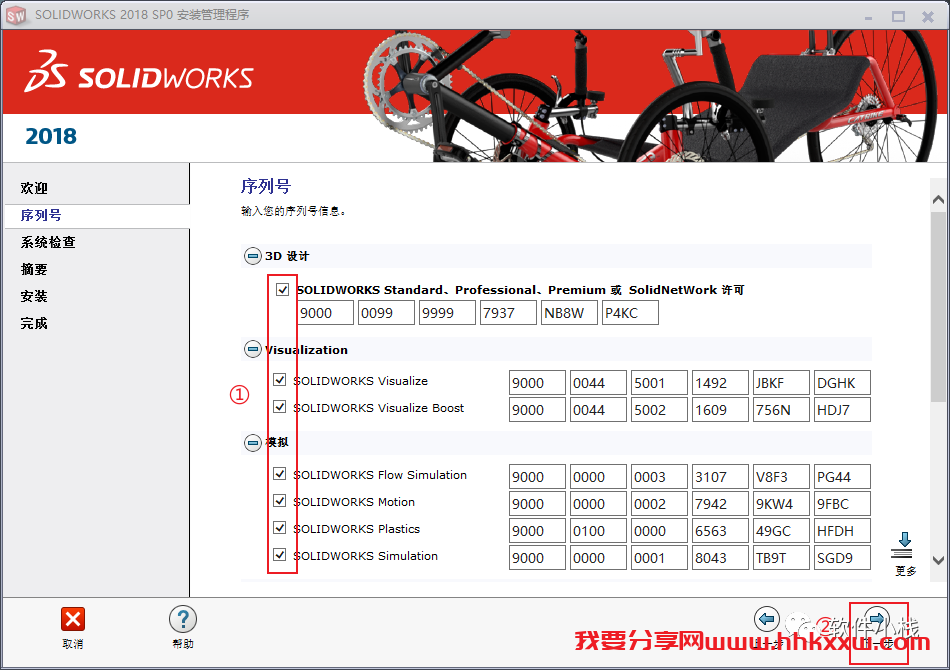Viewport: 950px width, 670px height.
Task: Click Motion serial field 9FBC
Action: [x=842, y=503]
